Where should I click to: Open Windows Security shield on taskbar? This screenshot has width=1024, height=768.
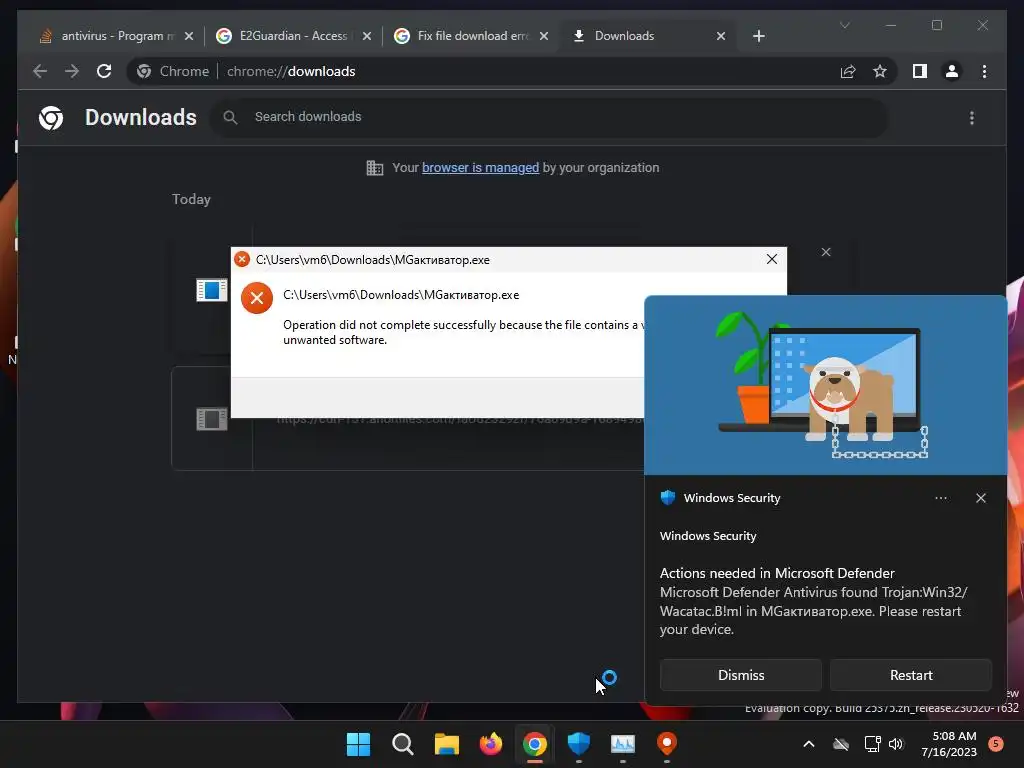(579, 744)
